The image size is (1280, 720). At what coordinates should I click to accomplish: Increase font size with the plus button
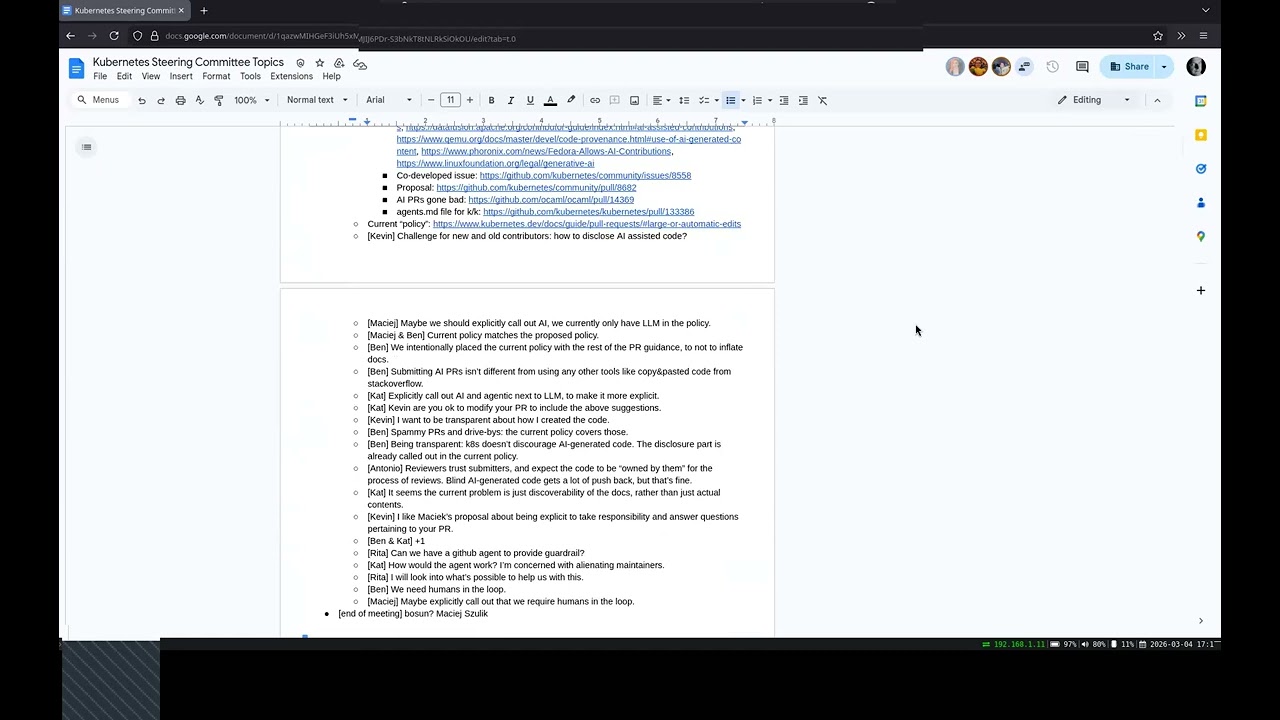(470, 100)
